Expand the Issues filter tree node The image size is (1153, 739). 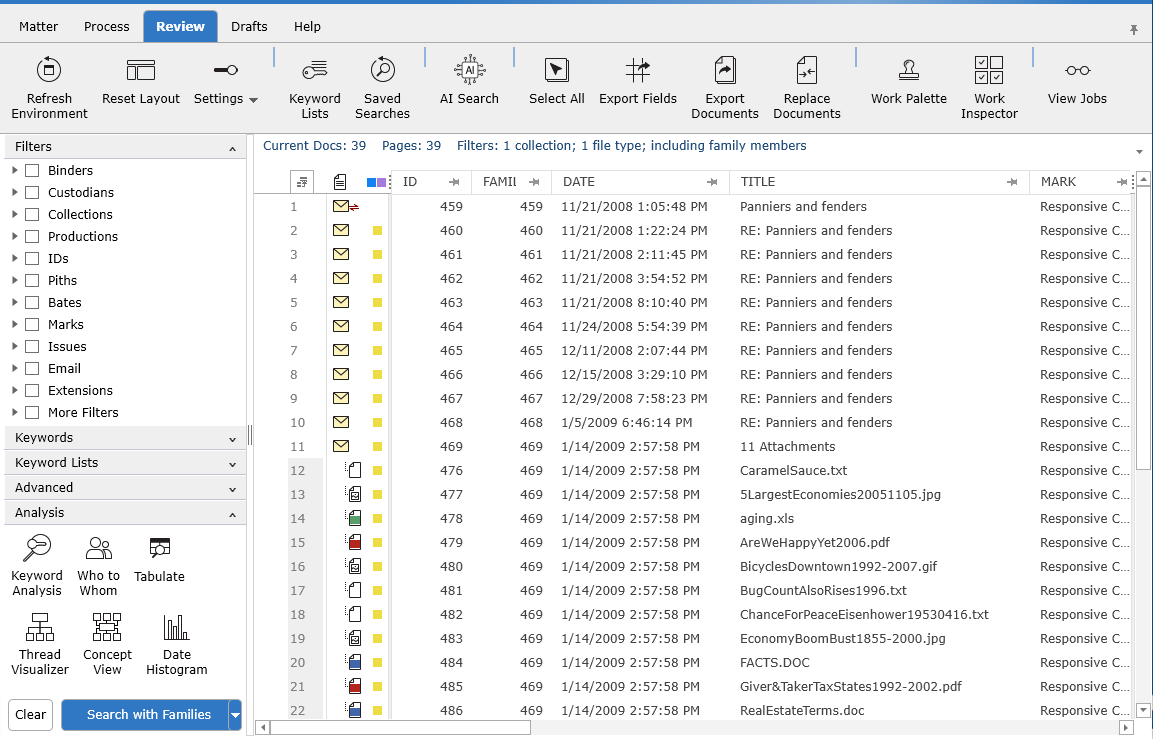click(14, 346)
